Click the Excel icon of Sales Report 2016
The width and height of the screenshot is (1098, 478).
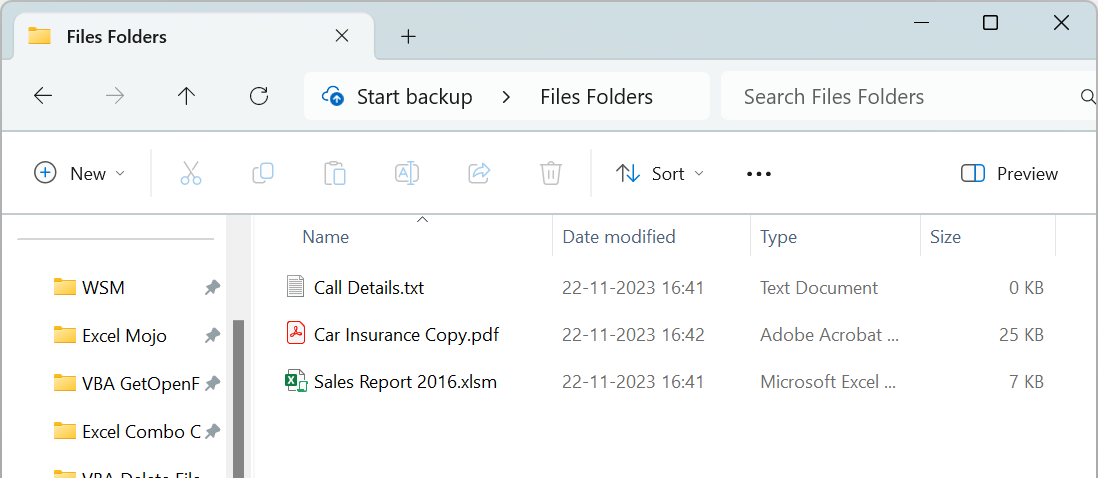(x=296, y=381)
